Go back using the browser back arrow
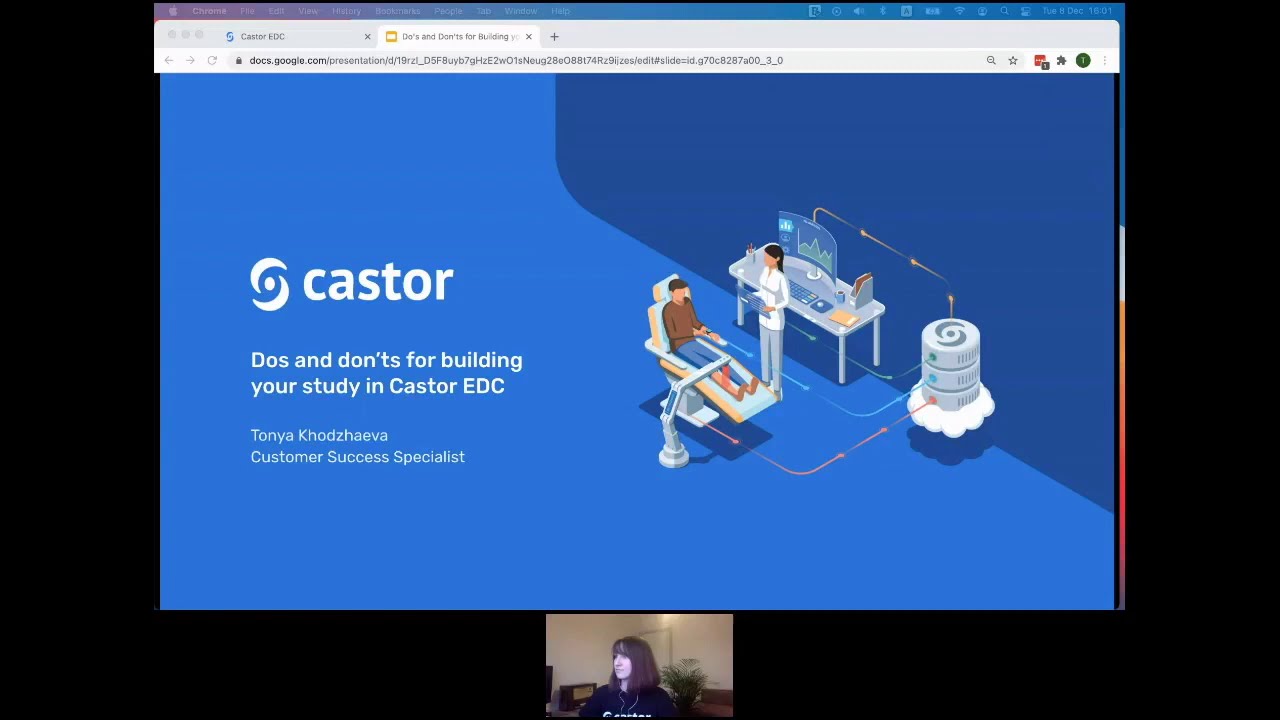Screen dimensions: 1280x720 pos(169,61)
